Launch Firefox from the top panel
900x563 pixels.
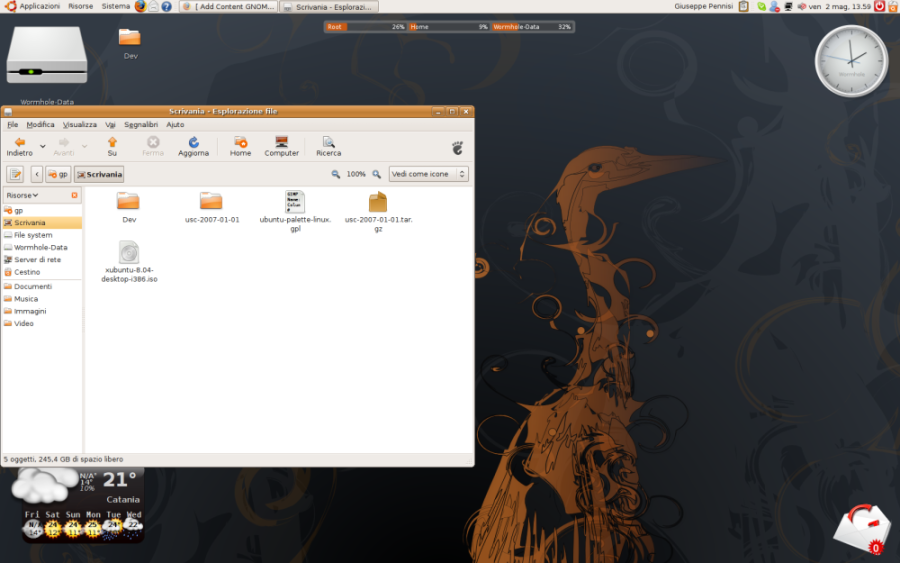(141, 6)
